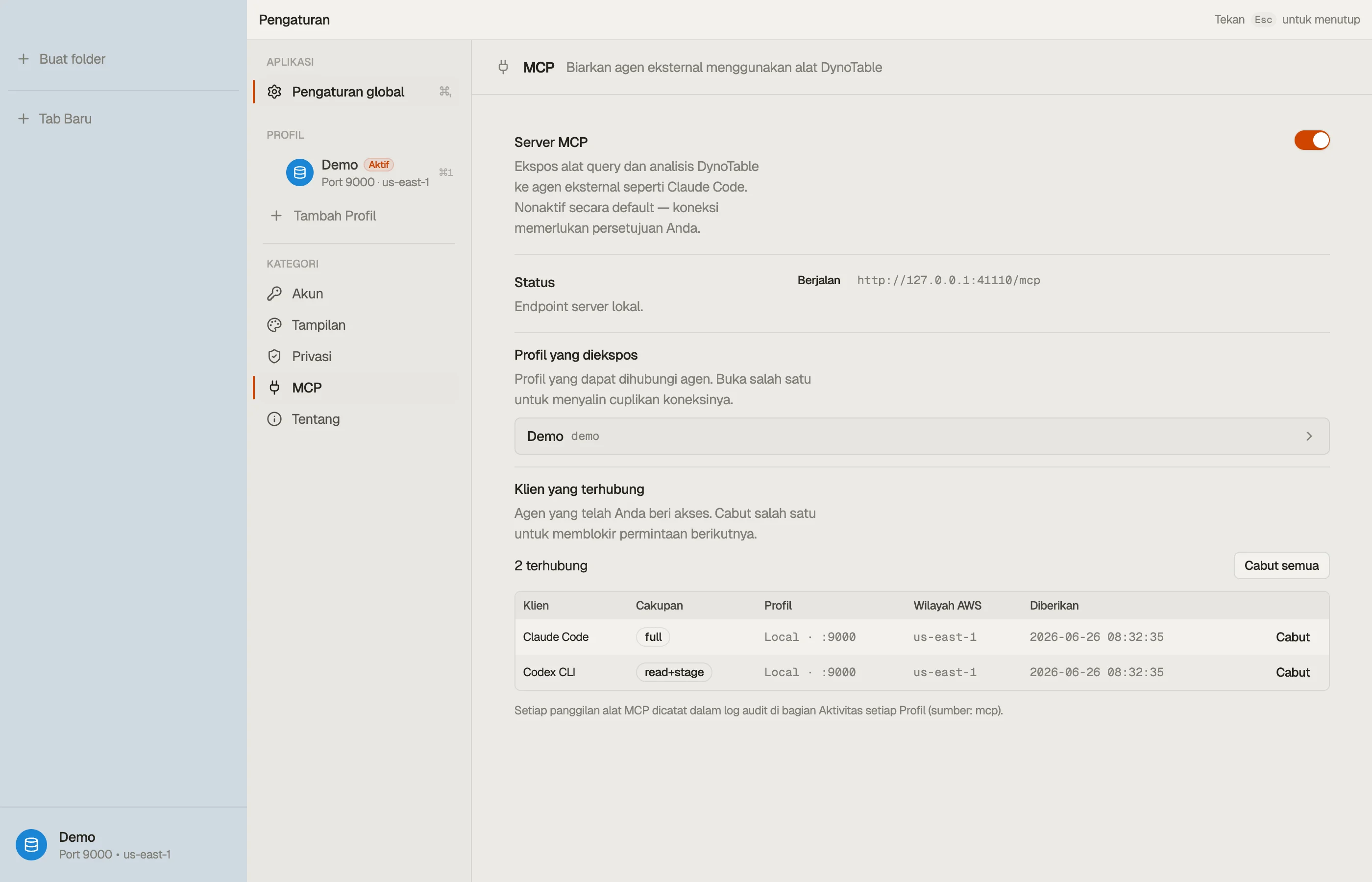This screenshot has height=882, width=1372.
Task: Click the key icon for Akun
Action: pyautogui.click(x=274, y=294)
